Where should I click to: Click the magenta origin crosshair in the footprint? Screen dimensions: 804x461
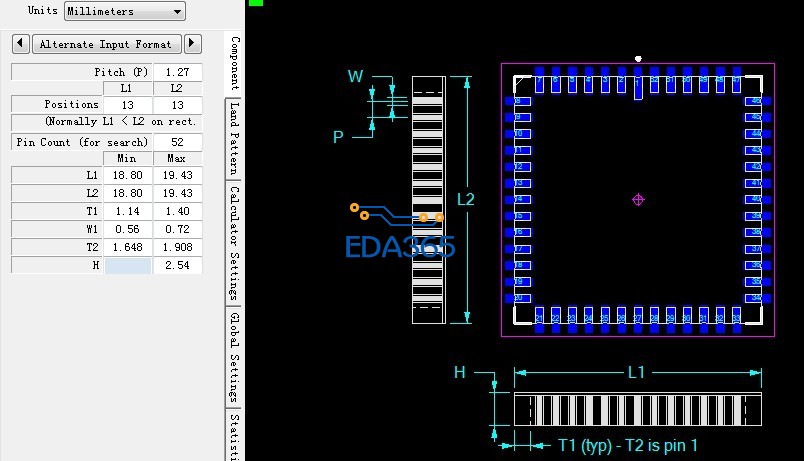(638, 199)
